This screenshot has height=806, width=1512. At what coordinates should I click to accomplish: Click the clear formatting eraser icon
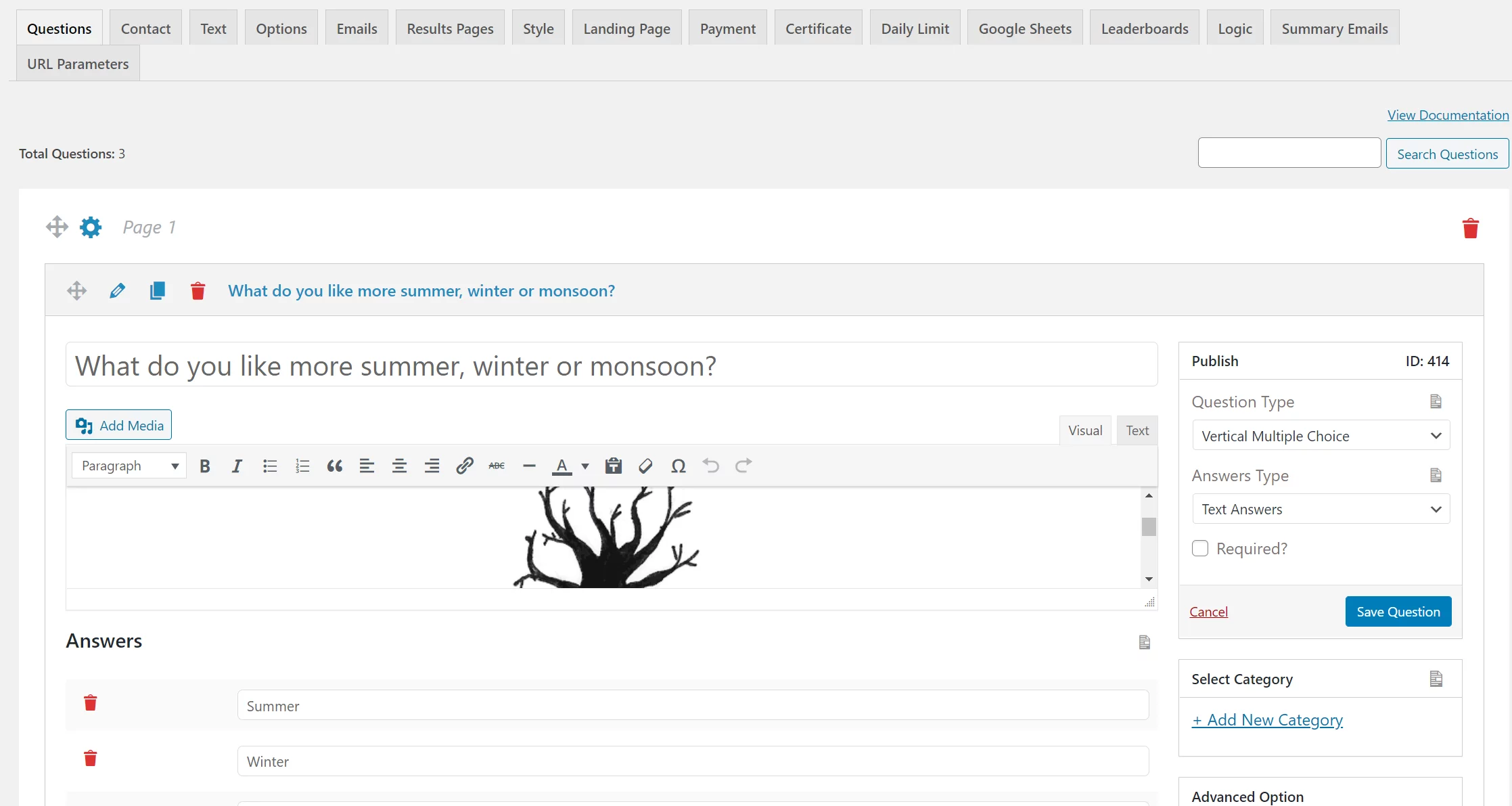coord(645,466)
